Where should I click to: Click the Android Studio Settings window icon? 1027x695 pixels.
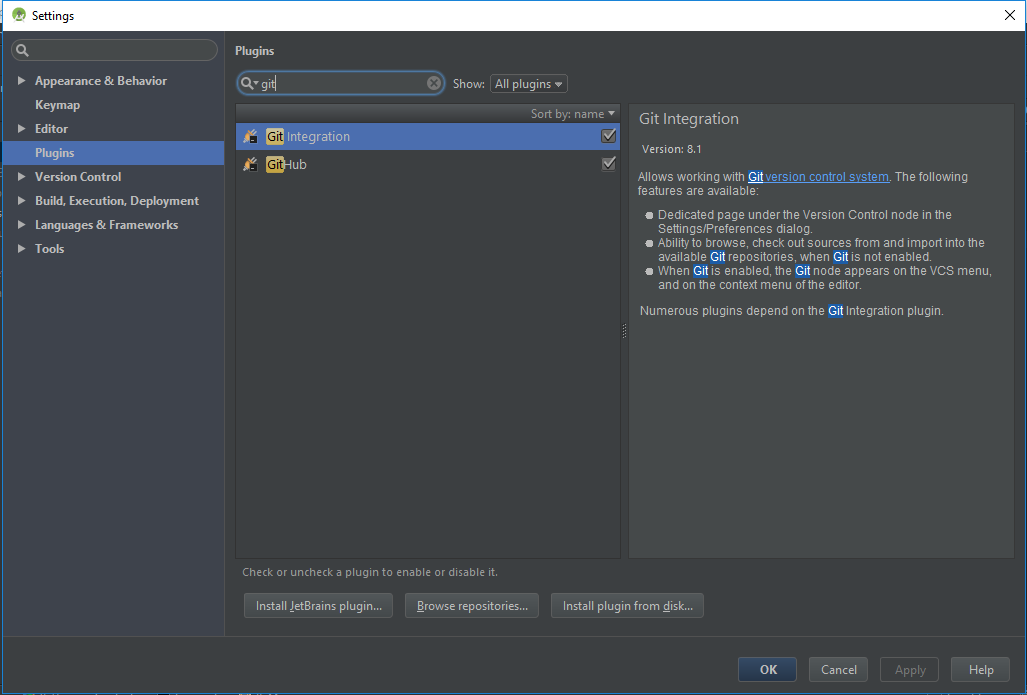pyautogui.click(x=18, y=15)
